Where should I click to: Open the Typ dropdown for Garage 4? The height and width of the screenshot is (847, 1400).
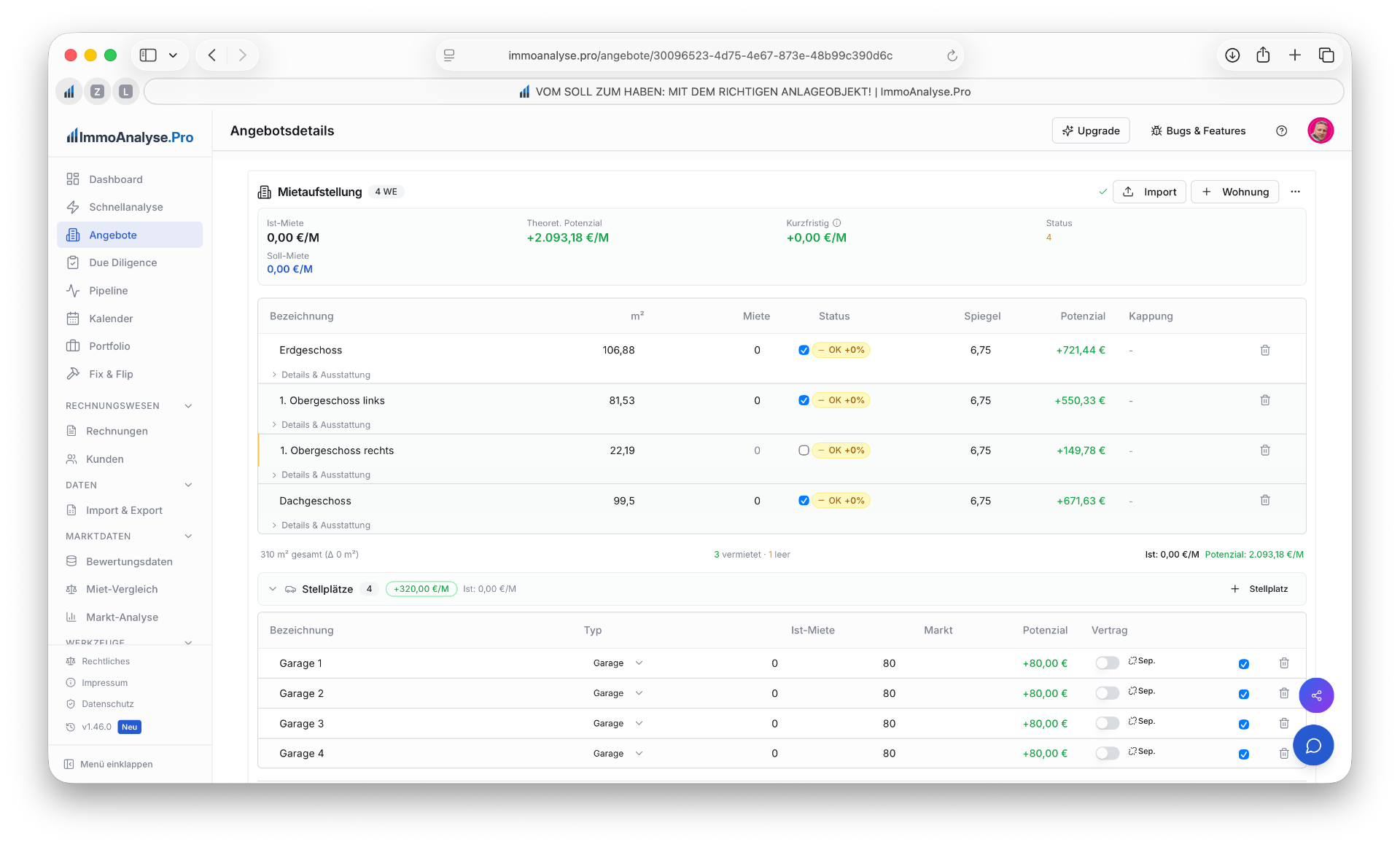coord(618,754)
